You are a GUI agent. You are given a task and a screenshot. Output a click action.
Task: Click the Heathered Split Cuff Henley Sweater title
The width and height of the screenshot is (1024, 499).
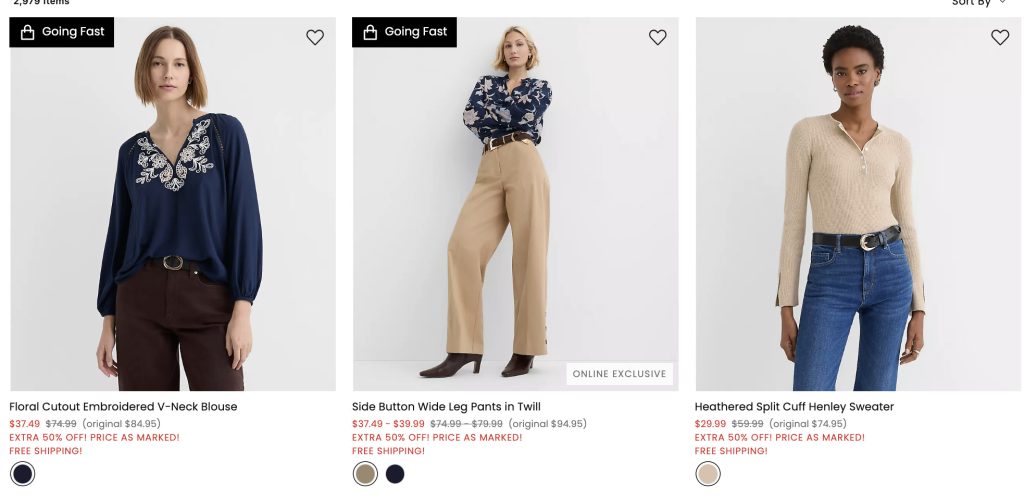click(x=794, y=407)
